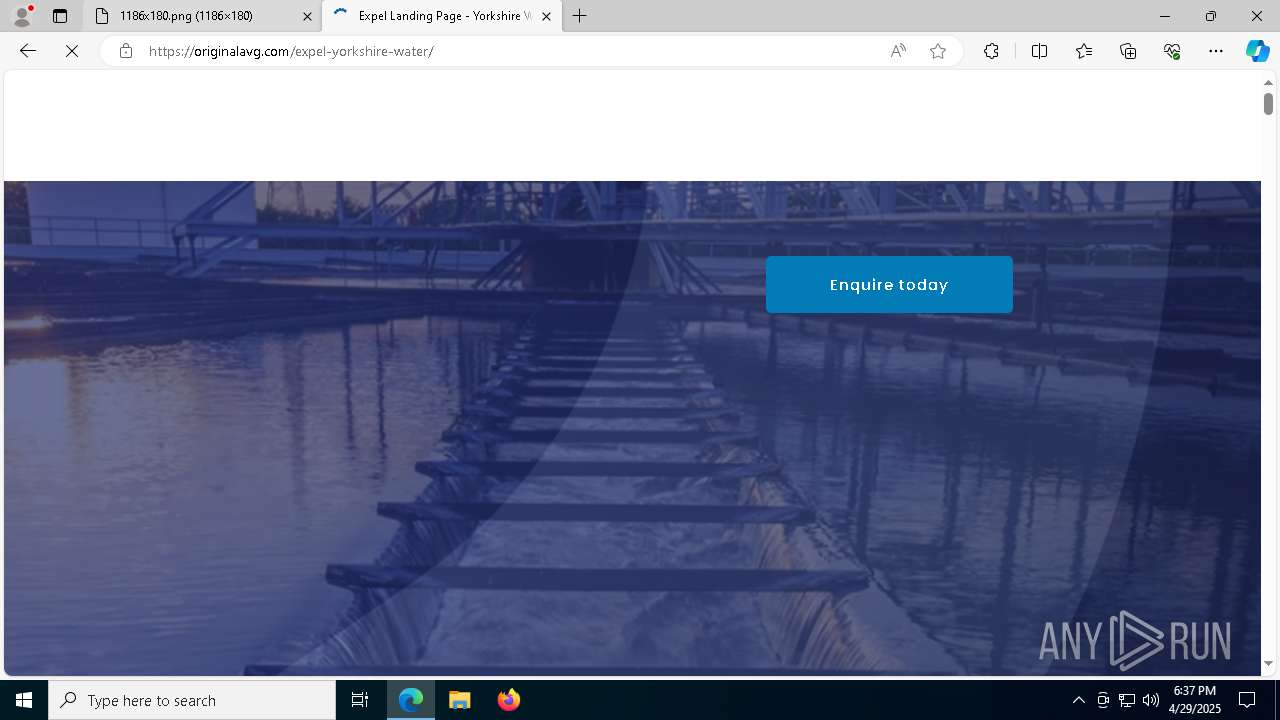Open the Windows Start menu

click(x=24, y=700)
